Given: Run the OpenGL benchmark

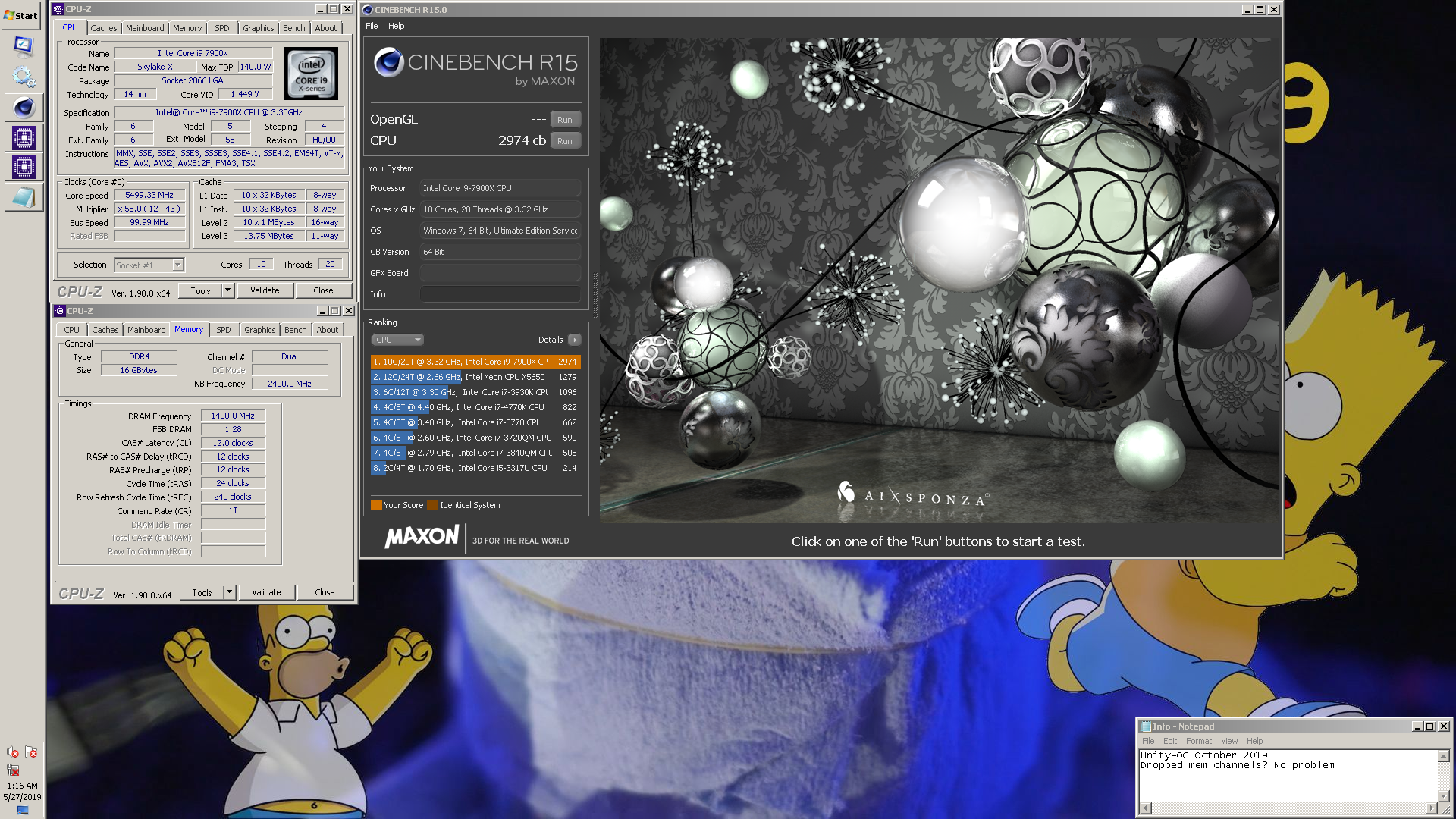Looking at the screenshot, I should point(565,120).
